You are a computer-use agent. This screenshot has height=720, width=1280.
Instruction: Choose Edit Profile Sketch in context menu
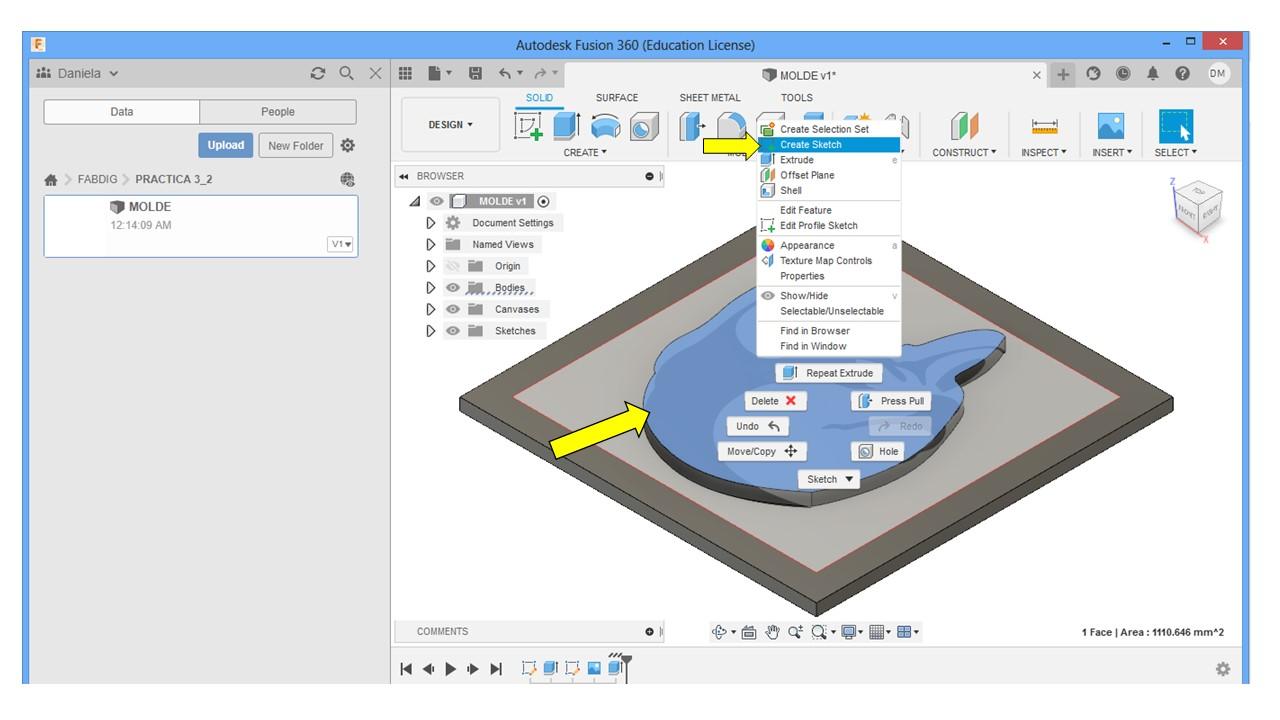click(x=828, y=225)
